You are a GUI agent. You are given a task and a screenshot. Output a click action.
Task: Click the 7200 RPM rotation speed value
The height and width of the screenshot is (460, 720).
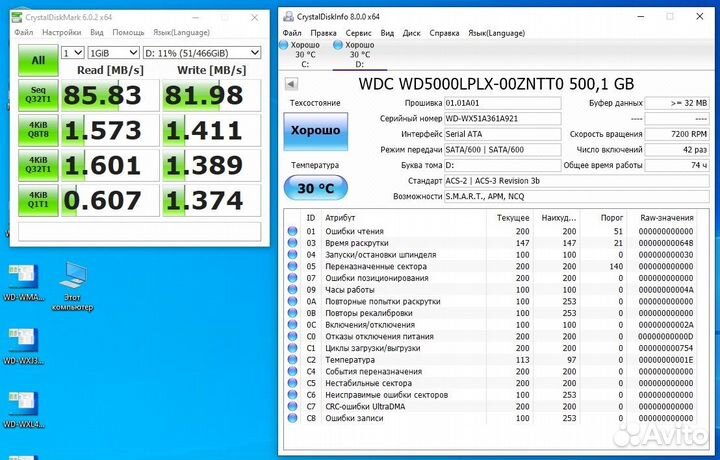[x=677, y=134]
